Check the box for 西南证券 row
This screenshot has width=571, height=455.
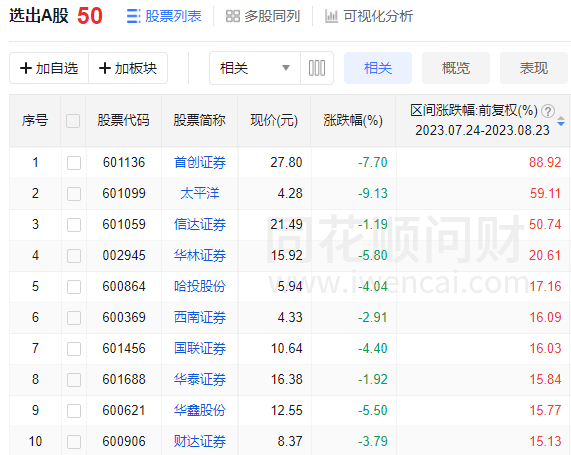point(74,318)
